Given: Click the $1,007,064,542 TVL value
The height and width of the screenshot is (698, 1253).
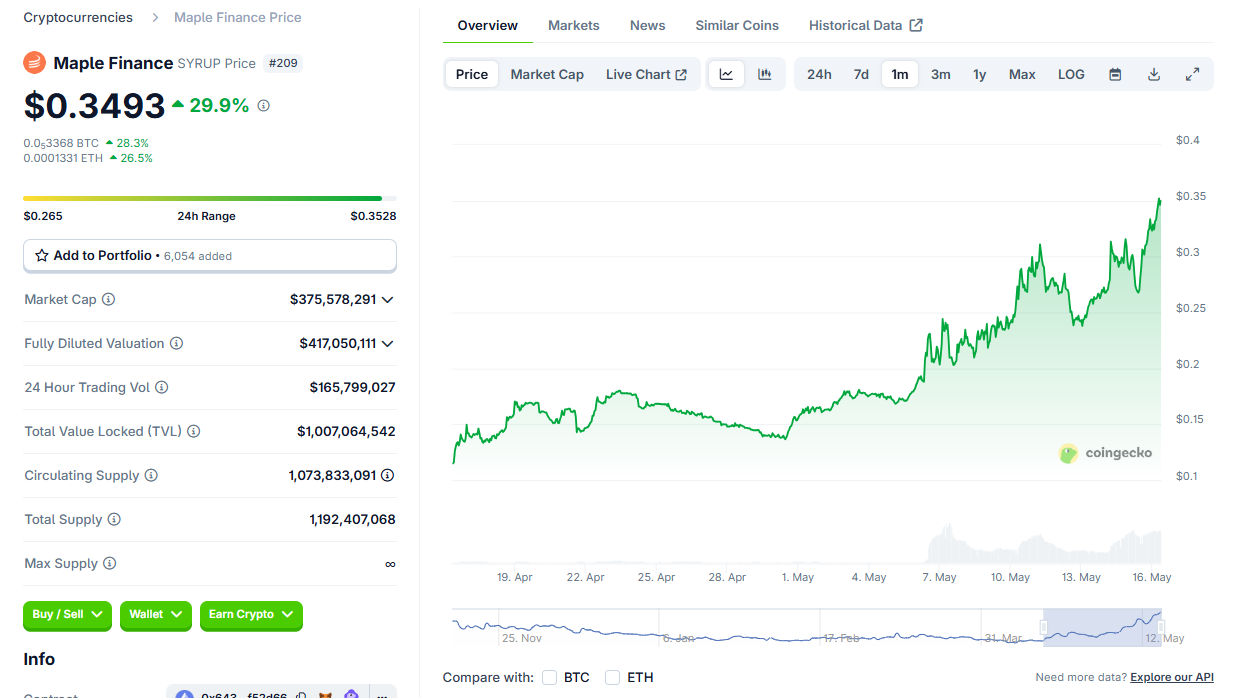Looking at the screenshot, I should coord(346,431).
